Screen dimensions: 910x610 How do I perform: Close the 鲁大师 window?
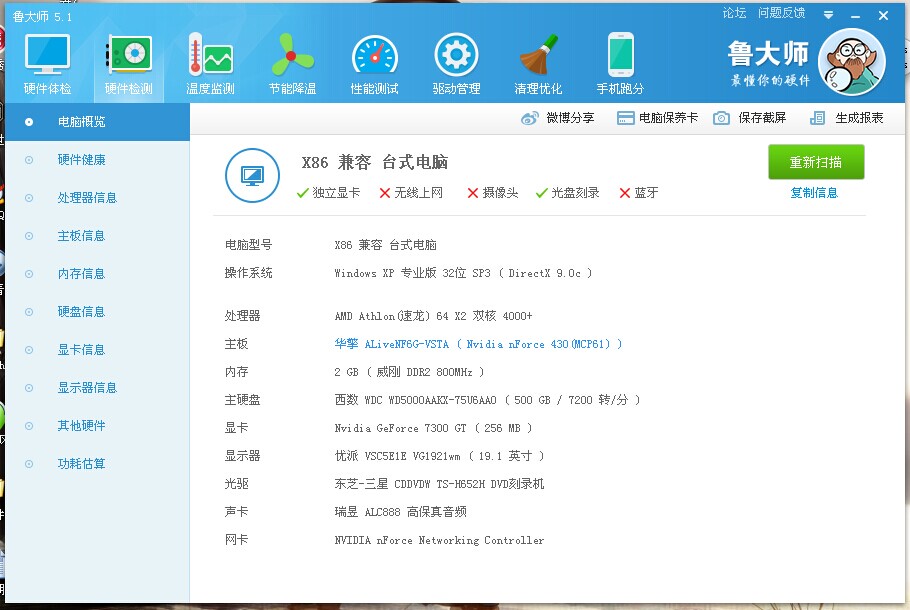point(883,16)
